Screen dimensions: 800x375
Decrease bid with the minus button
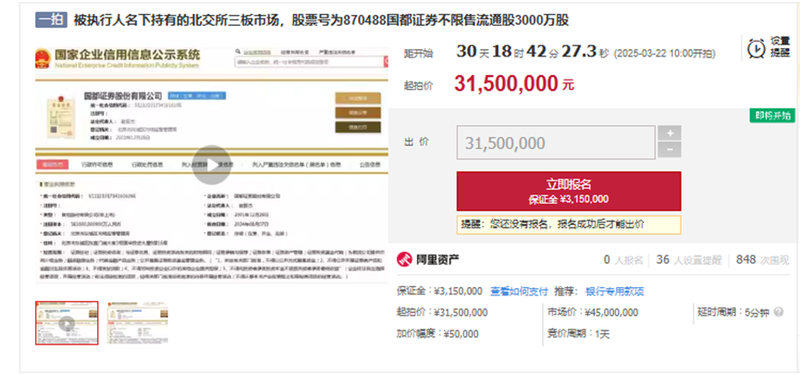point(669,150)
